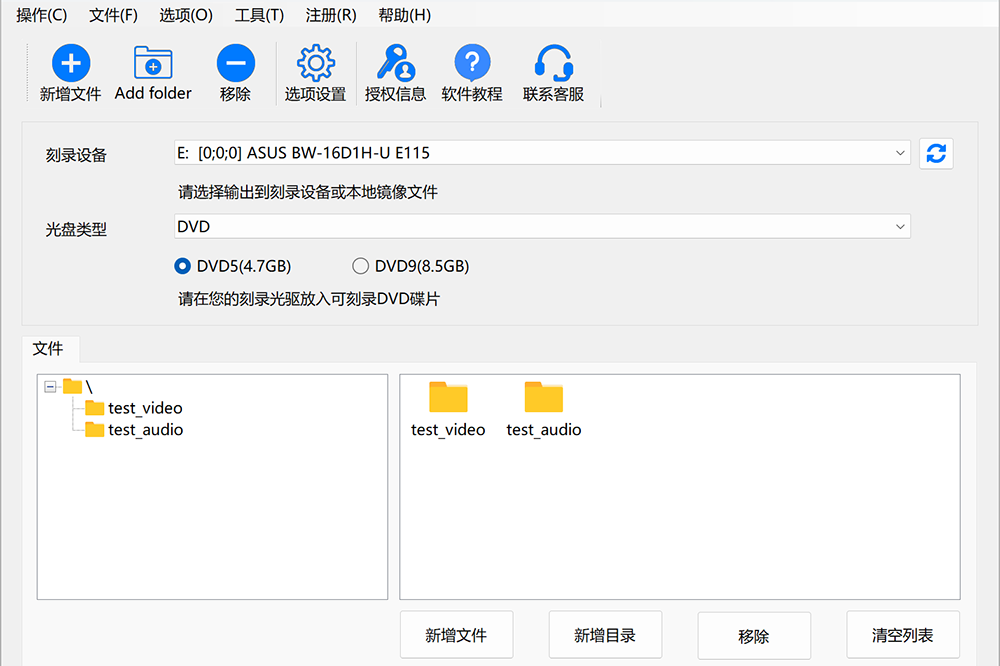Click 联系客服 headset icon
The height and width of the screenshot is (666, 1000).
pyautogui.click(x=553, y=65)
